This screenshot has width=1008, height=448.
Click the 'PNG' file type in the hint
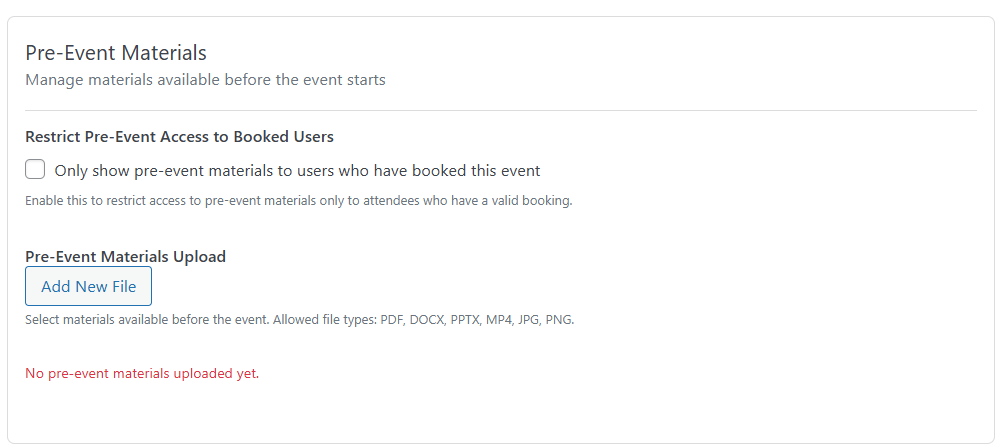[x=559, y=321]
